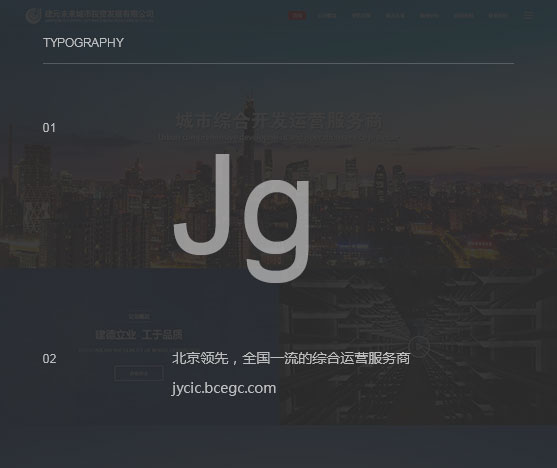Viewport: 557px width, 468px height.
Task: Click the faded outlined button under 建德立业
Action: coord(139,373)
